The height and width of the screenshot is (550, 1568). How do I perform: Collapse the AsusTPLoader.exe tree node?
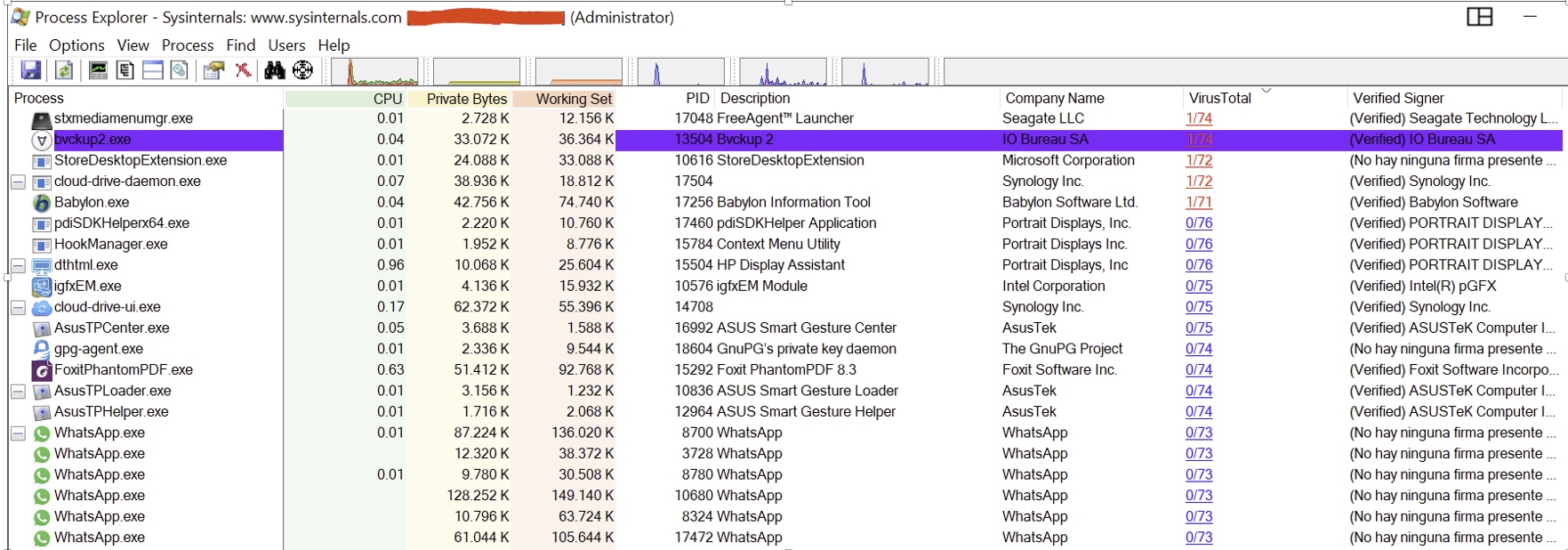18,391
